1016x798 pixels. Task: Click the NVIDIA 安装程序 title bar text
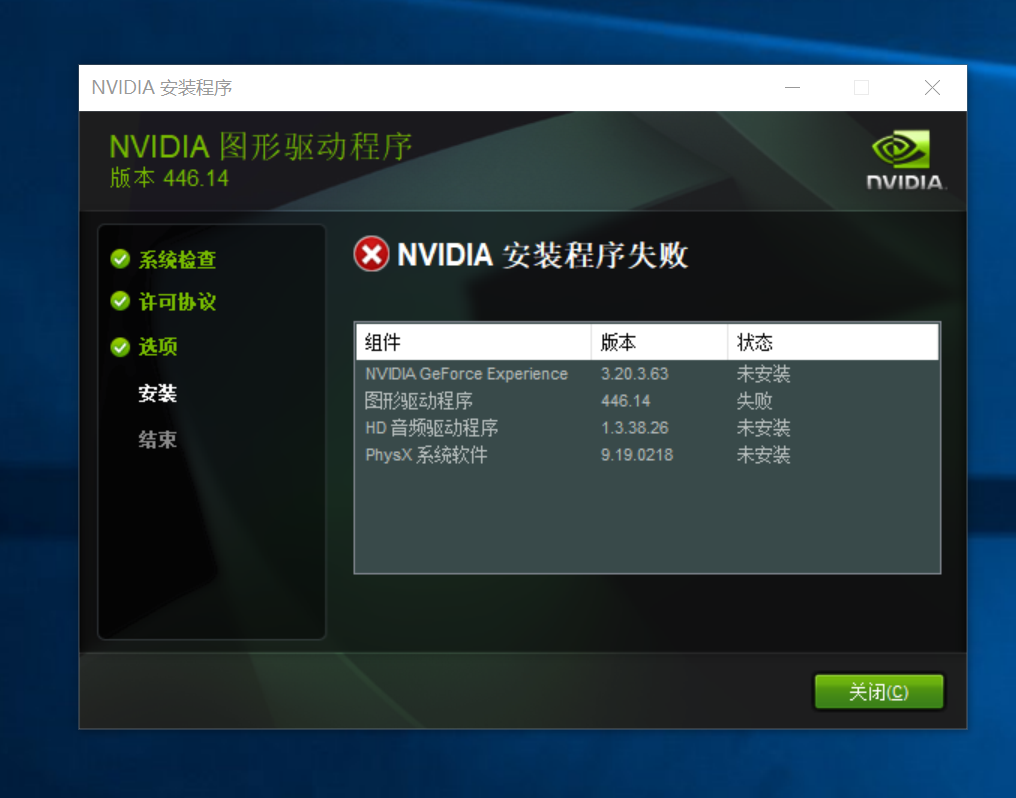(x=160, y=88)
